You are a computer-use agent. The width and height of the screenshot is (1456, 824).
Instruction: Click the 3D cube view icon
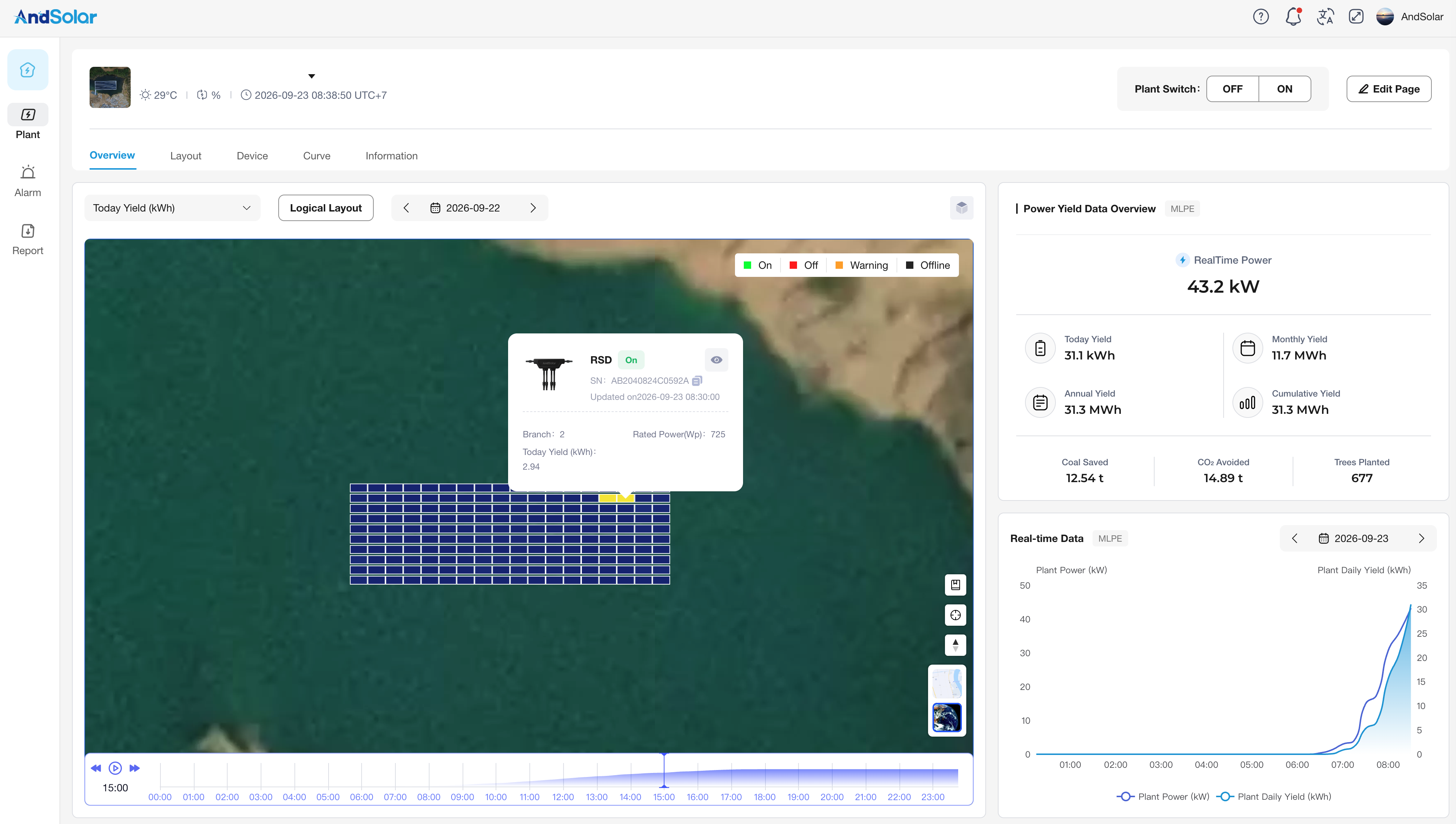(961, 208)
